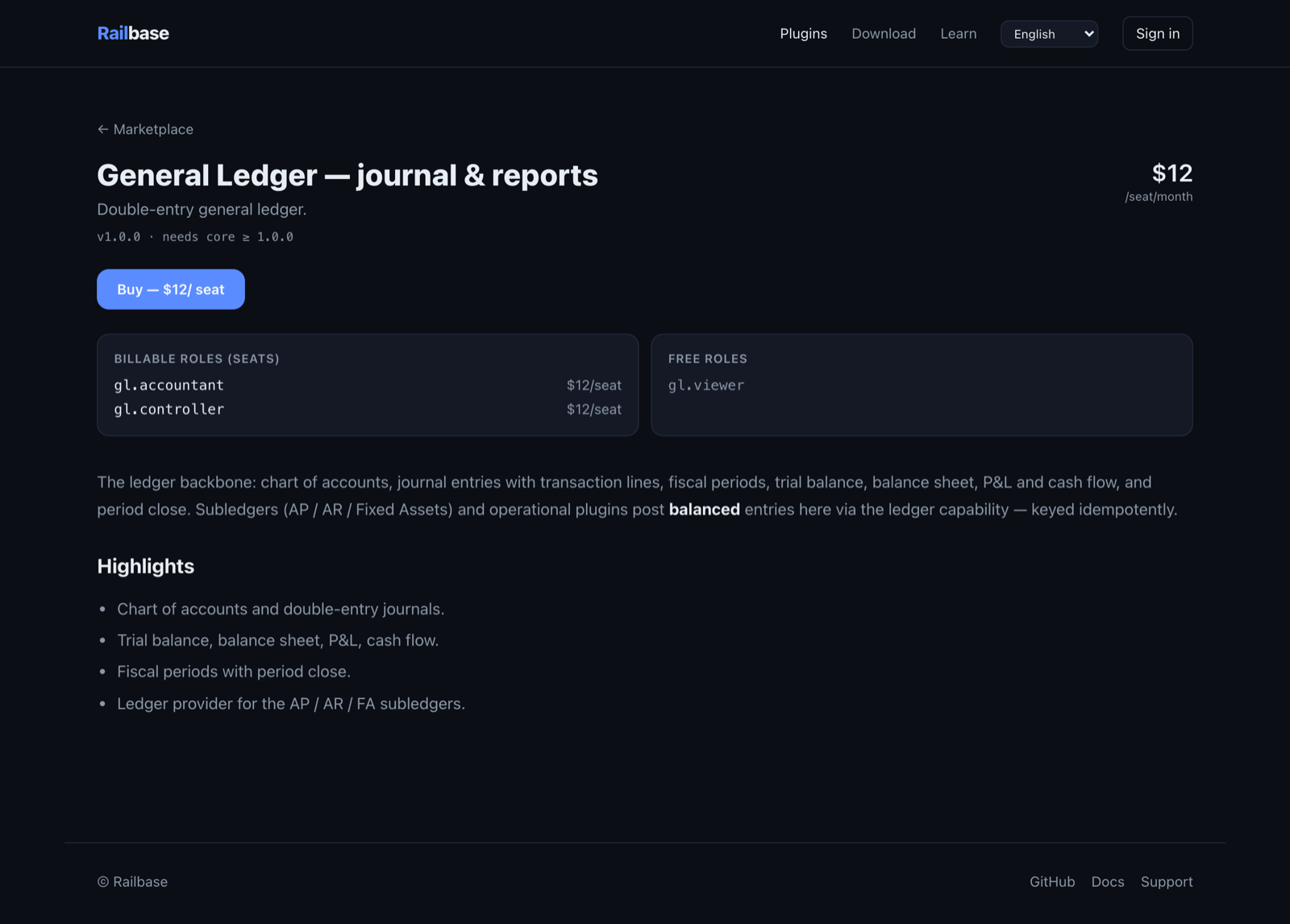This screenshot has width=1290, height=924.
Task: Go back to Marketplace
Action: coord(145,129)
